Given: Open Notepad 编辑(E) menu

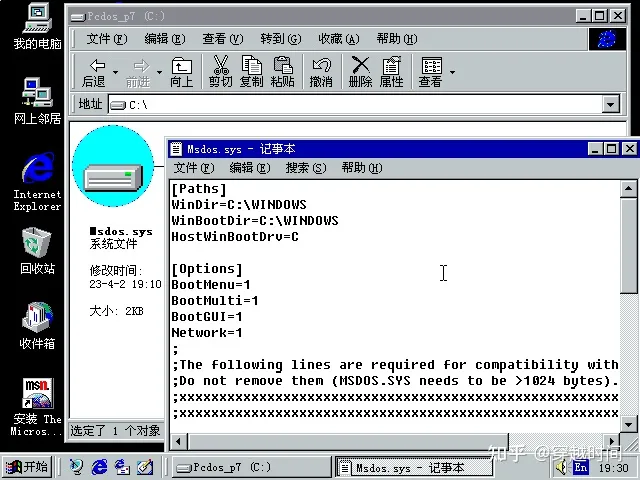Looking at the screenshot, I should [250, 168].
